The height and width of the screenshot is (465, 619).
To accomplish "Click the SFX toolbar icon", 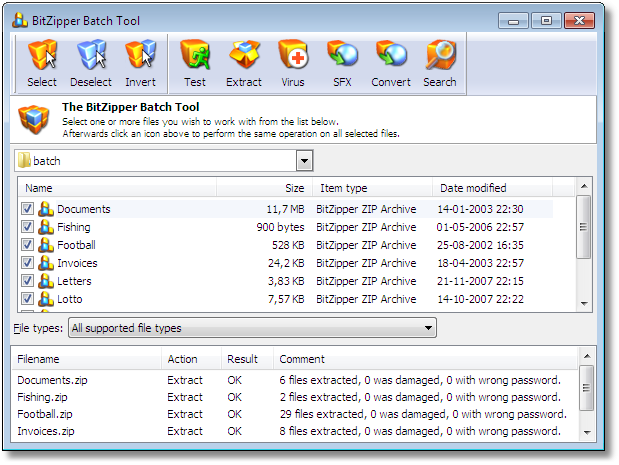I will click(342, 63).
